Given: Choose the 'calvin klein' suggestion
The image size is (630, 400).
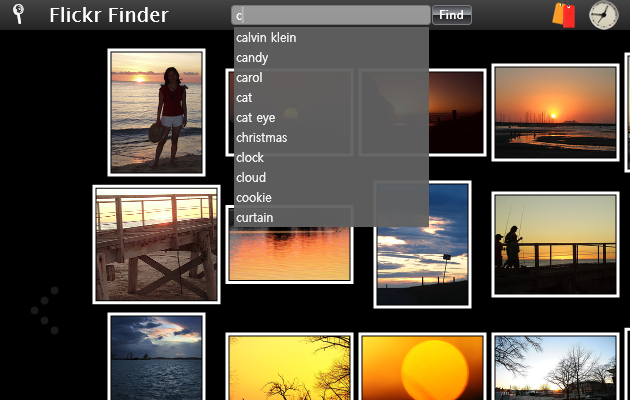Looking at the screenshot, I should [x=331, y=37].
